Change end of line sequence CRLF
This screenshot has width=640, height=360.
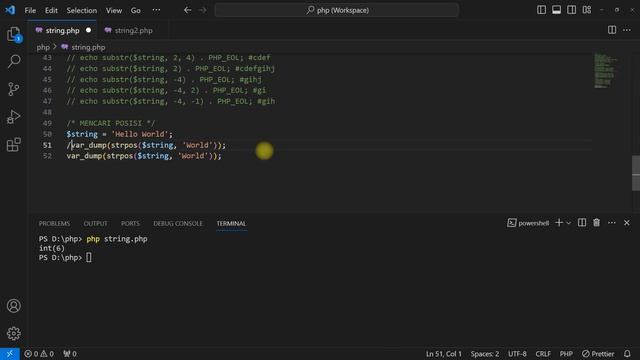click(x=543, y=354)
